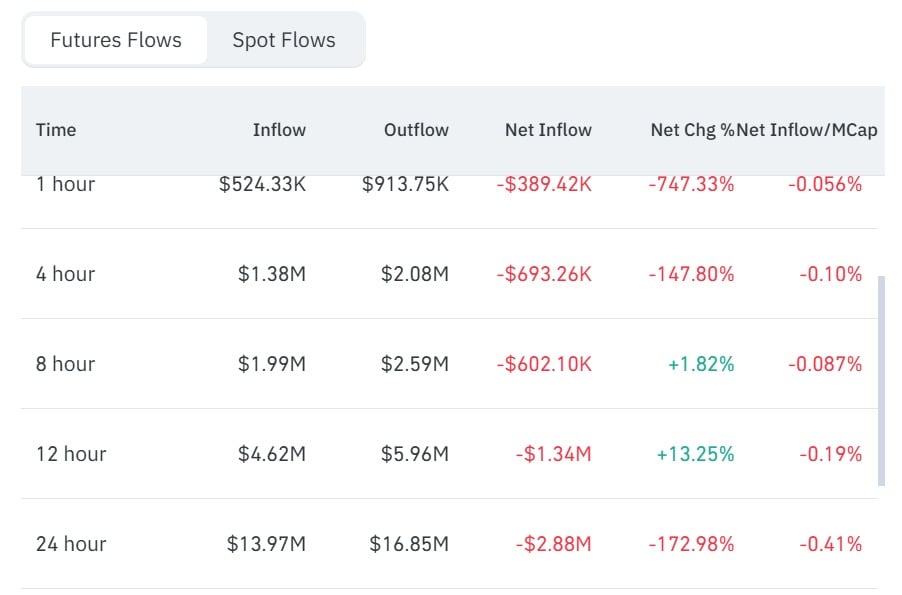The height and width of the screenshot is (595, 902).
Task: Select the Futures Flows tab
Action: click(116, 40)
